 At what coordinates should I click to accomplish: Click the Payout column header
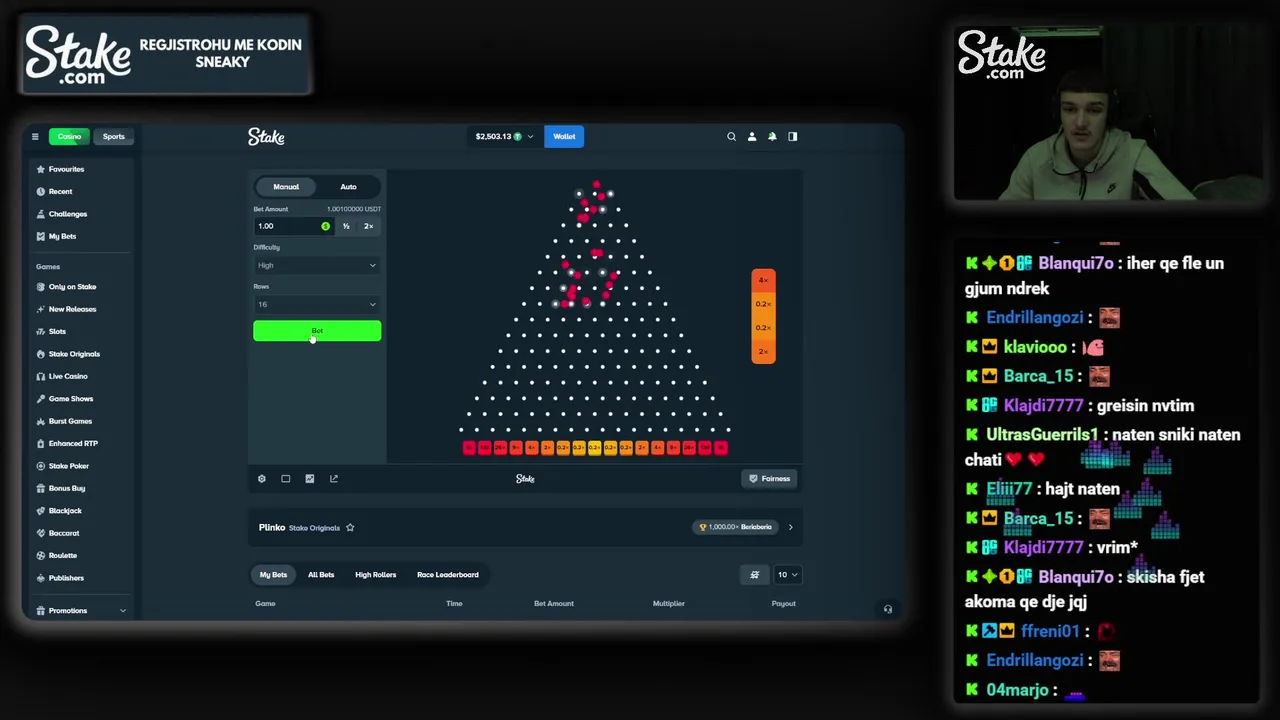[783, 604]
